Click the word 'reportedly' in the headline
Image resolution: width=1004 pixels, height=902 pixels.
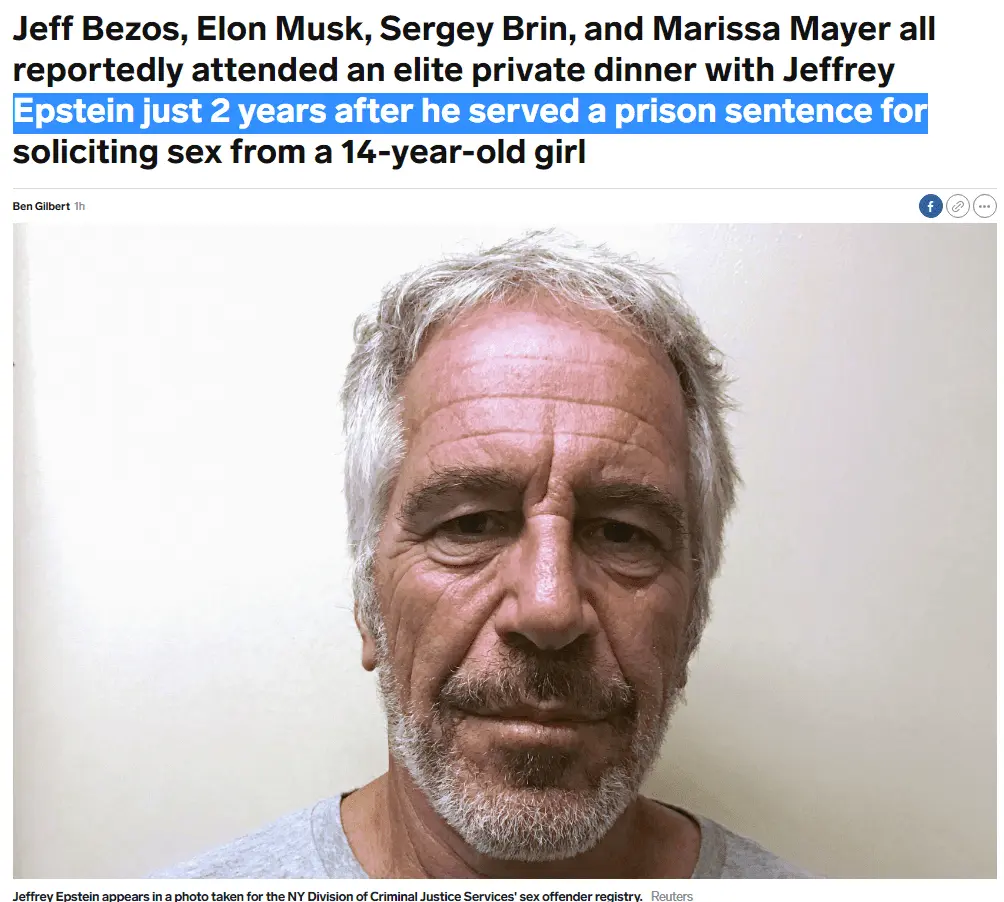coord(97,71)
